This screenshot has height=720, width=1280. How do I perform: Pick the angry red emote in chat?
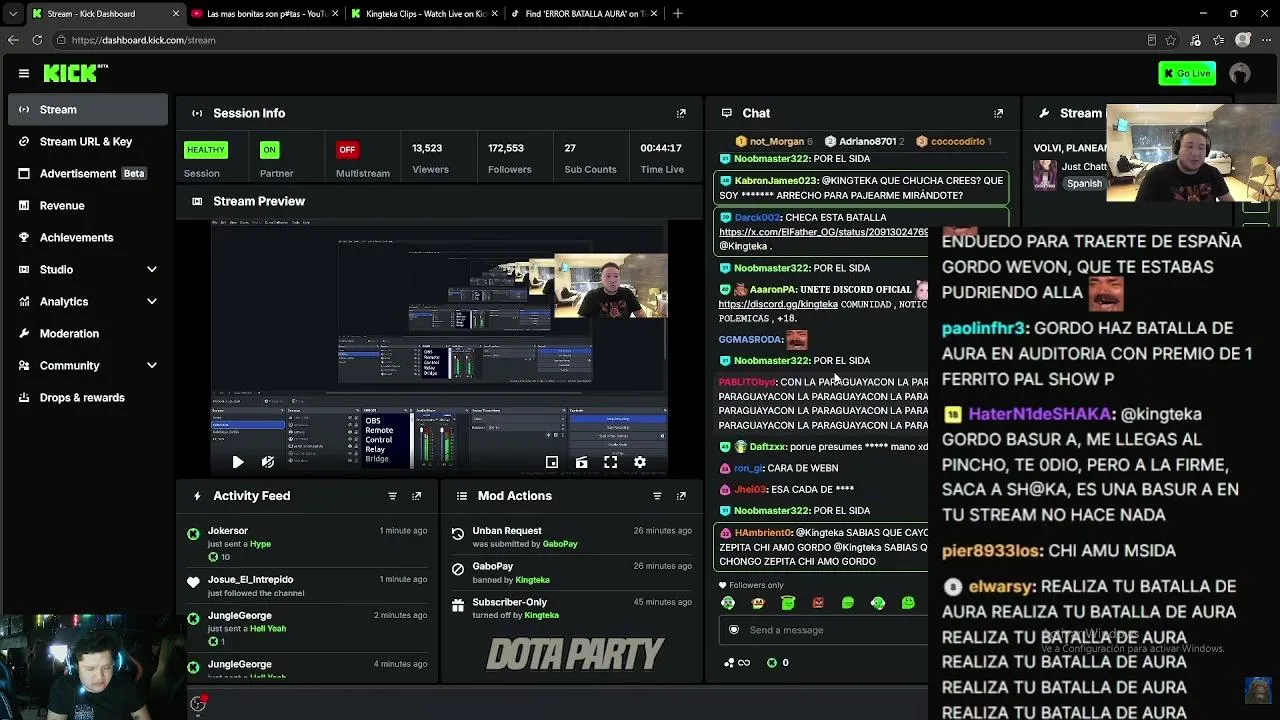[x=818, y=603]
